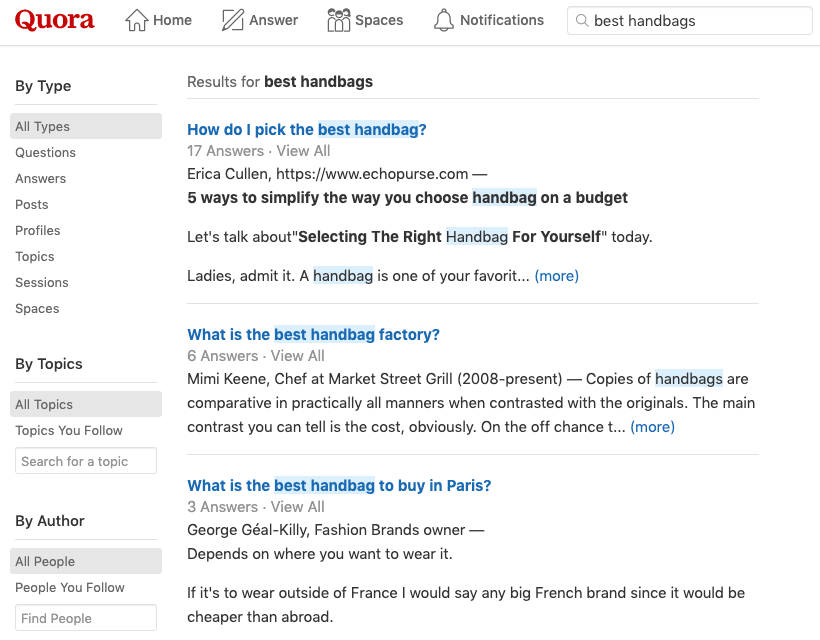Click the 'By Author' heading
The width and height of the screenshot is (820, 640).
tap(50, 521)
